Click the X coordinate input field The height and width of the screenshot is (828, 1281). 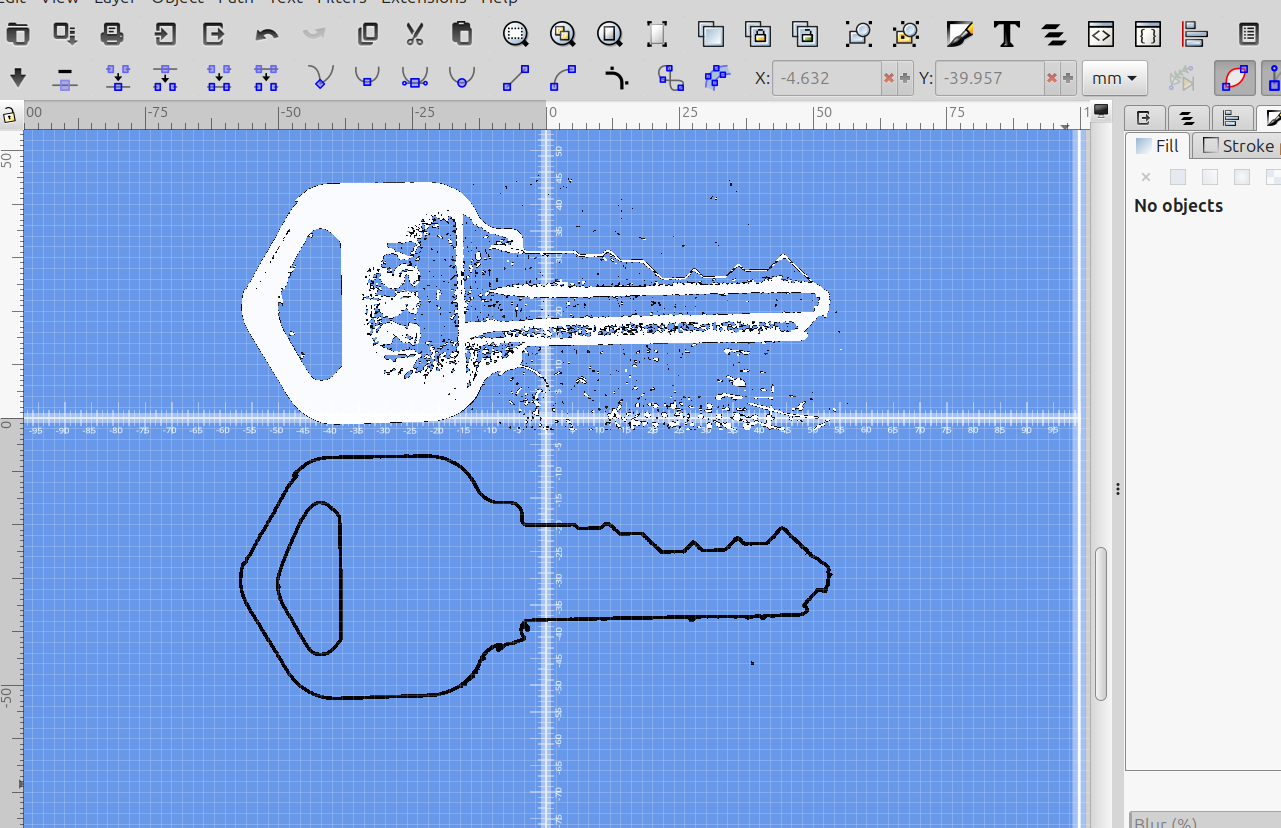click(x=825, y=78)
